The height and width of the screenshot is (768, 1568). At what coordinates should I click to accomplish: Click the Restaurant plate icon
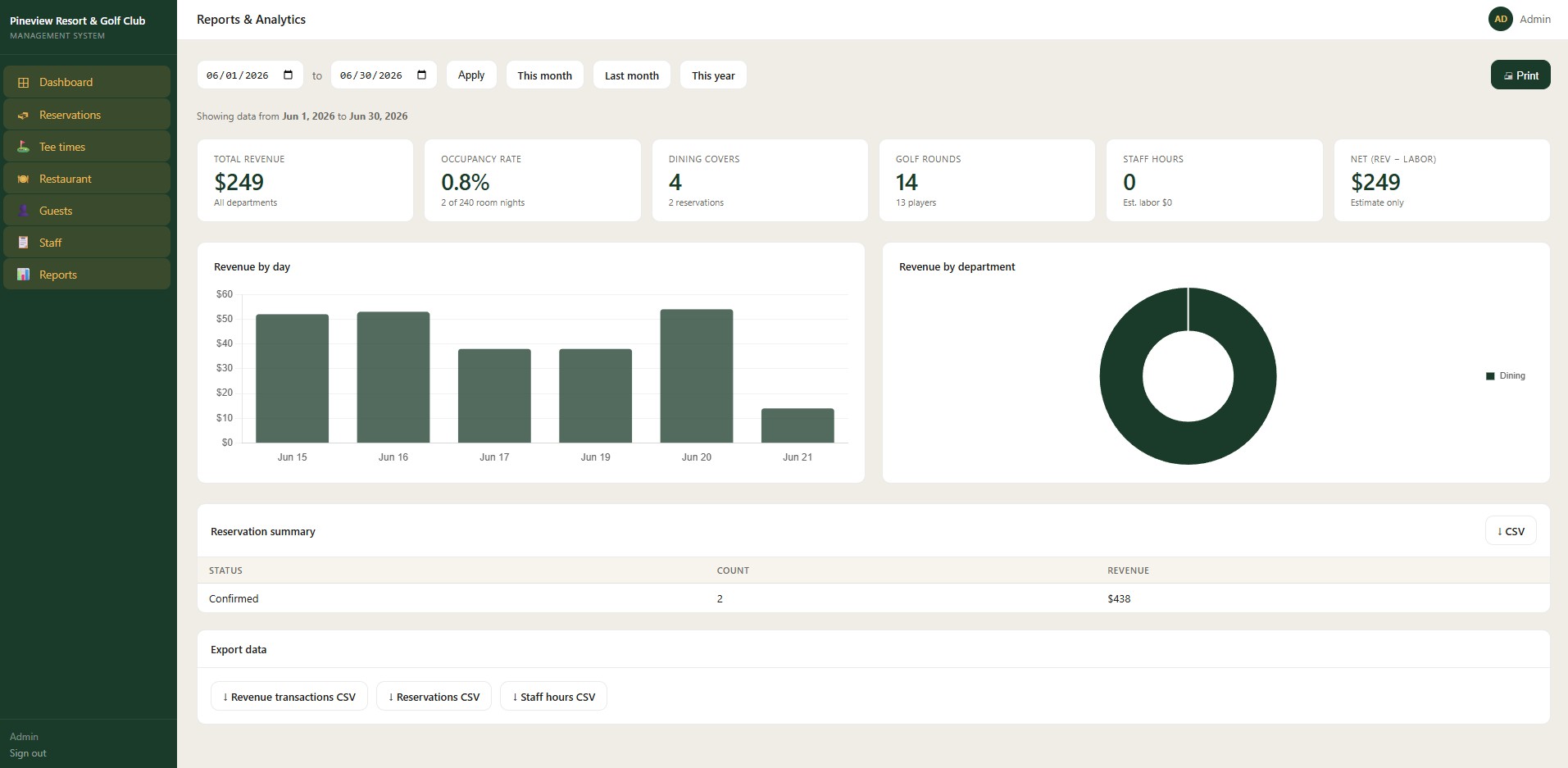pos(23,179)
